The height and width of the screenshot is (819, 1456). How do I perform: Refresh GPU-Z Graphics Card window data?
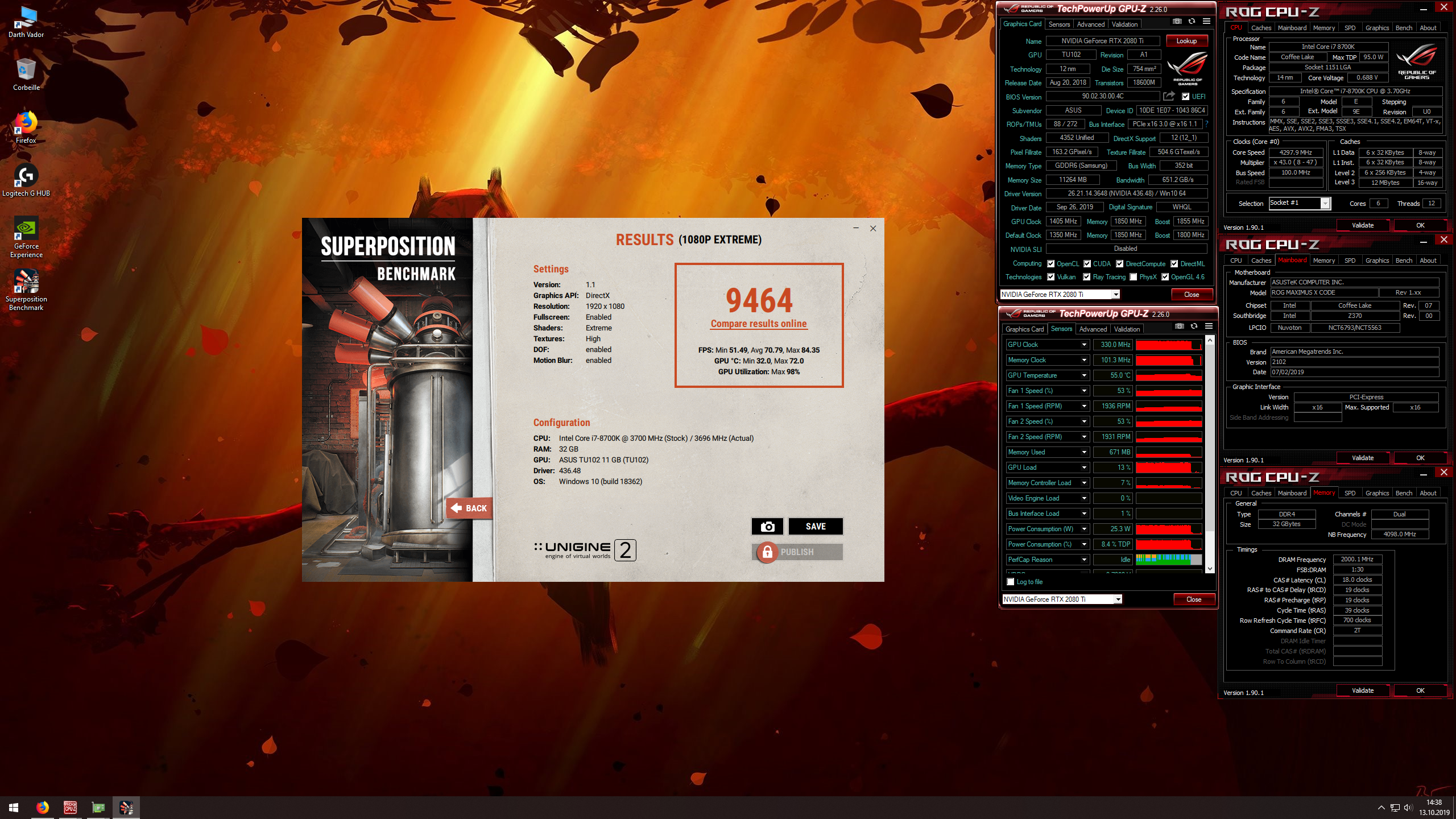pos(1192,21)
